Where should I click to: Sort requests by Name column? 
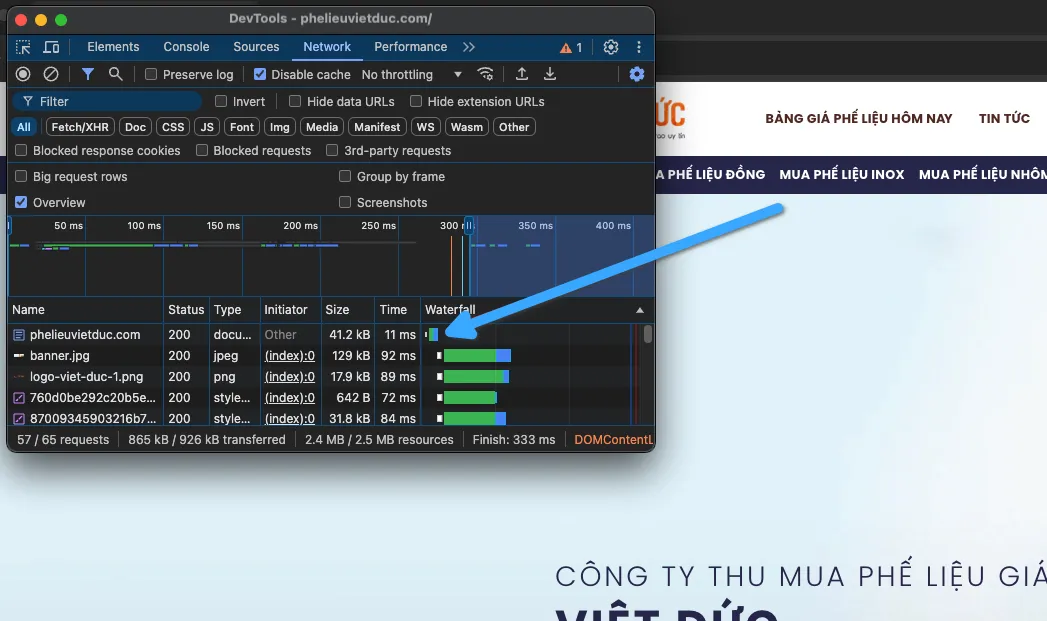(x=87, y=310)
